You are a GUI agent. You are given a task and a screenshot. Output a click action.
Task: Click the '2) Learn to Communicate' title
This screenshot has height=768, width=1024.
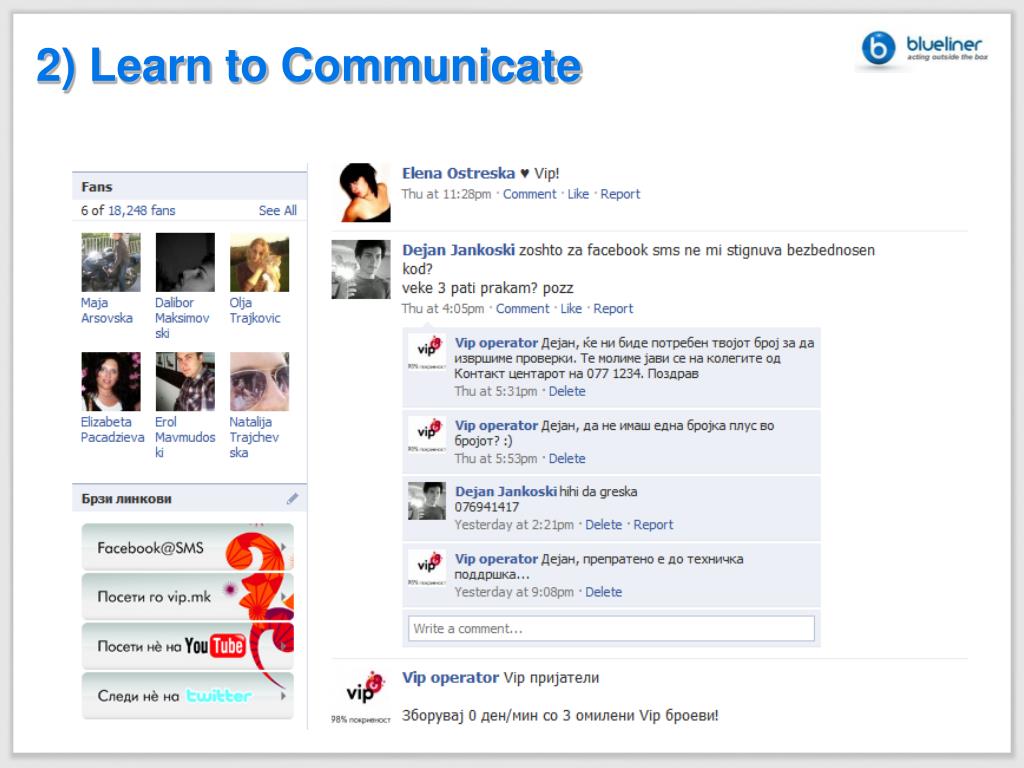pos(309,65)
